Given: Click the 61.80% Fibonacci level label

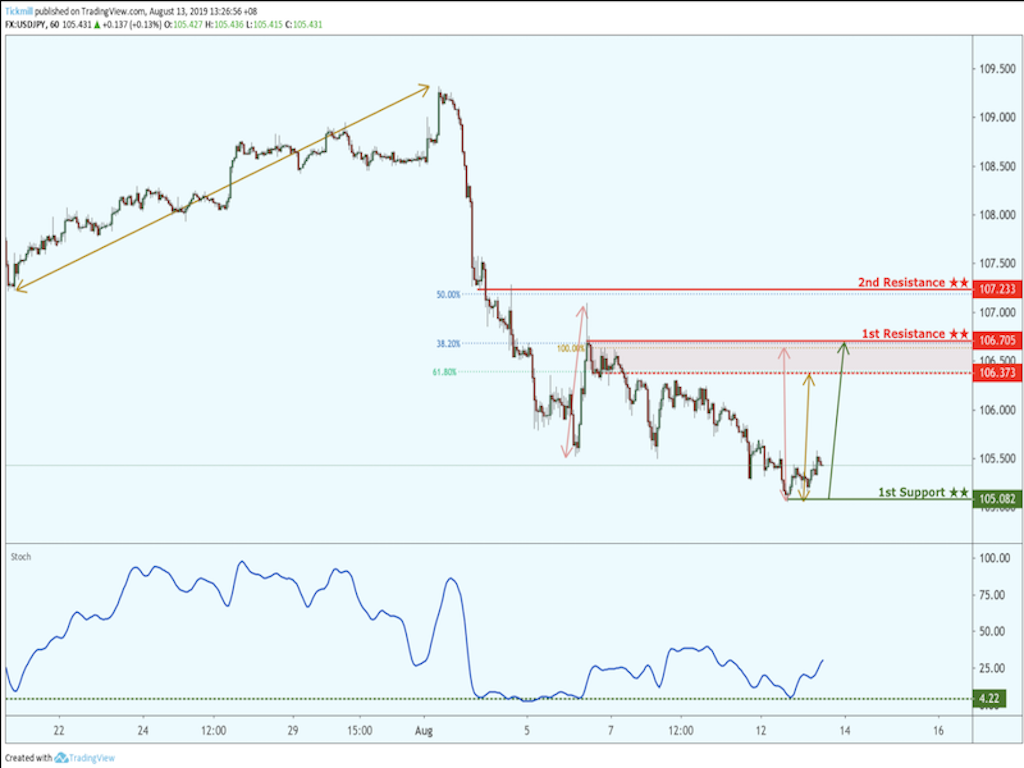Looking at the screenshot, I should 444,372.
